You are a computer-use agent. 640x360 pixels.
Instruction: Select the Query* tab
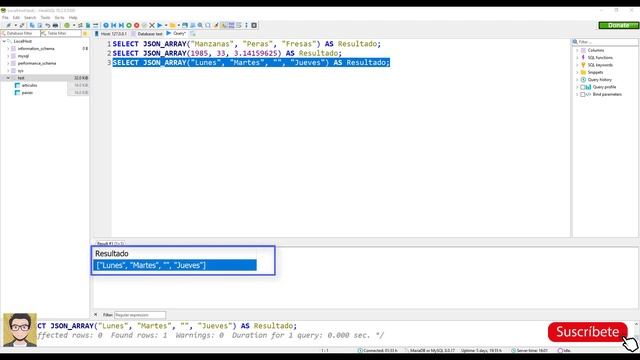point(176,33)
